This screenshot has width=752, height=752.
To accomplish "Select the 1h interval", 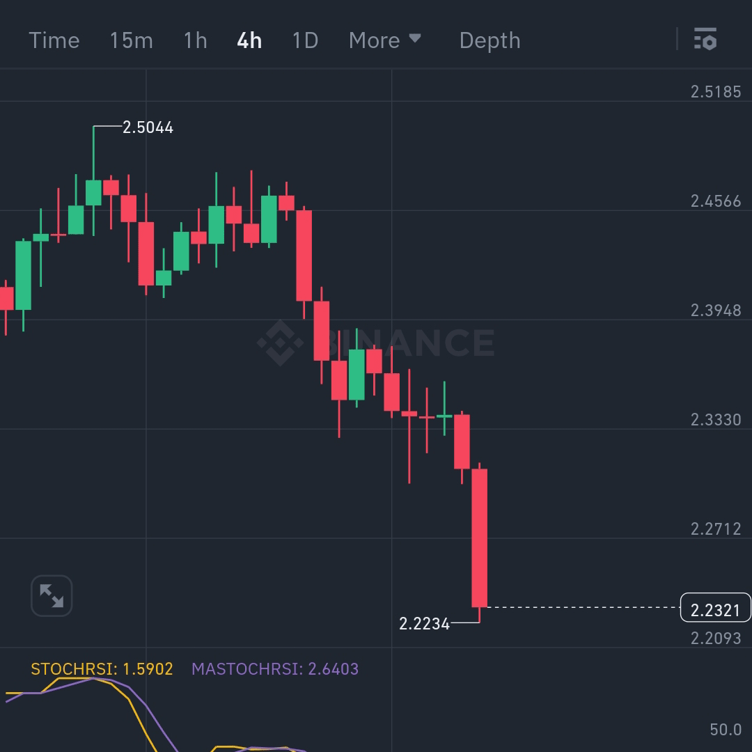I will (195, 40).
